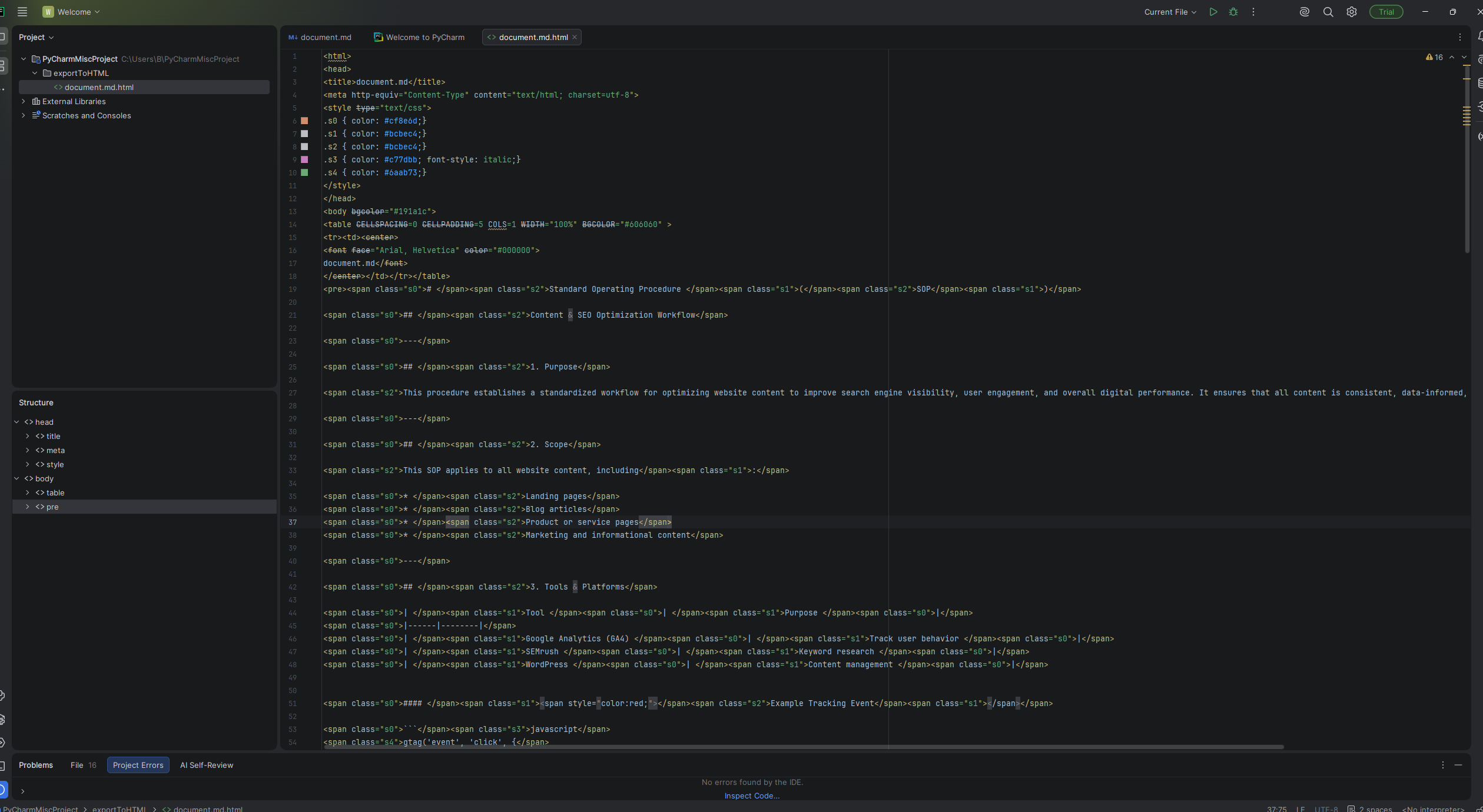The image size is (1483, 812).
Task: Select the Project Errors tab
Action: pos(138,765)
